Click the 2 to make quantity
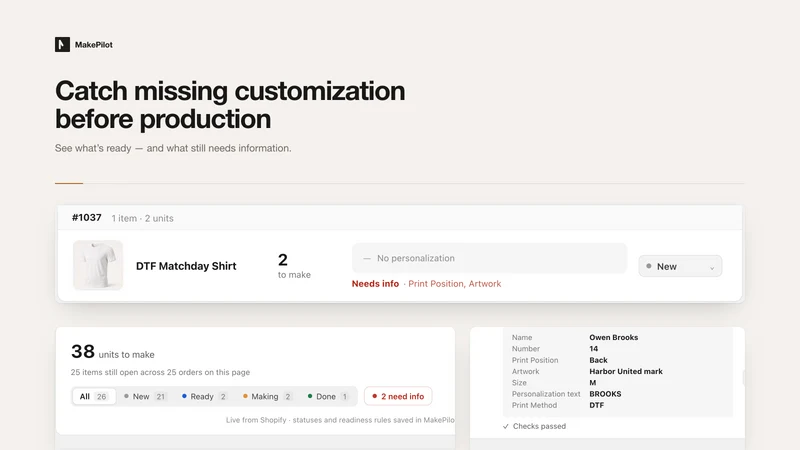Viewport: 800px width, 450px height. (294, 266)
